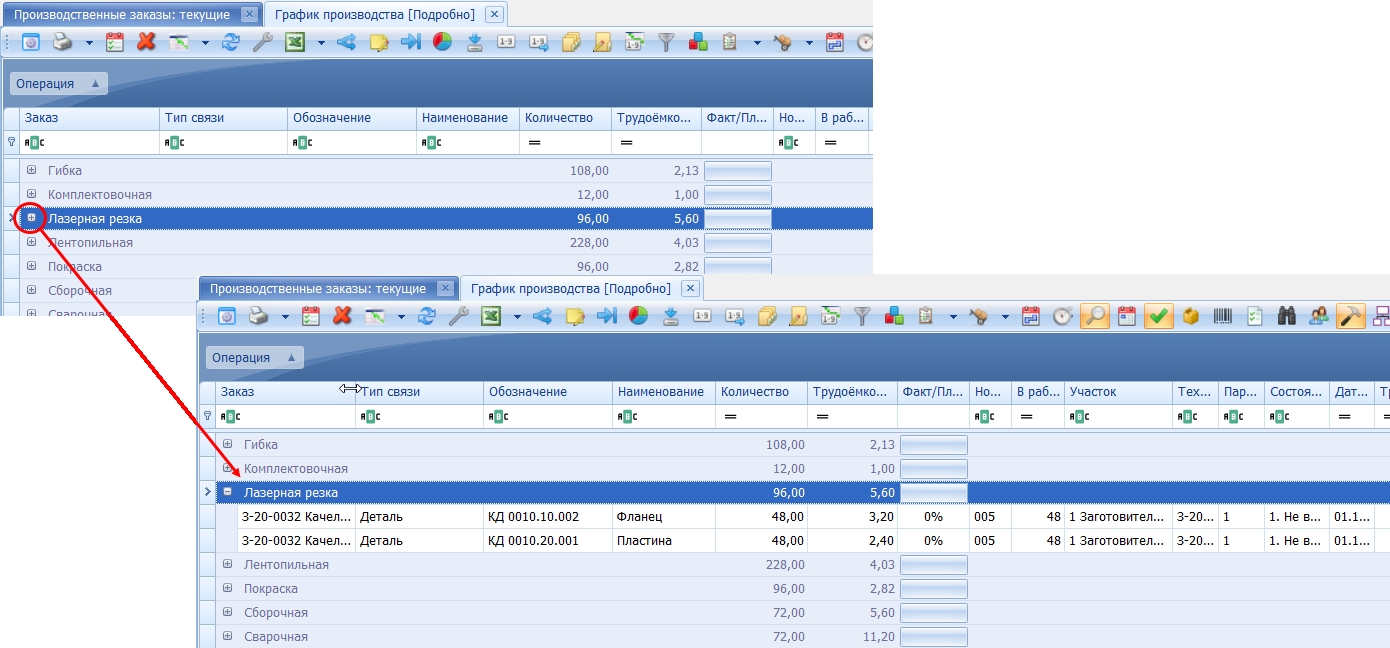This screenshot has height=648, width=1390.
Task: Click the barcode icon in front window toolbar
Action: coord(1223,316)
